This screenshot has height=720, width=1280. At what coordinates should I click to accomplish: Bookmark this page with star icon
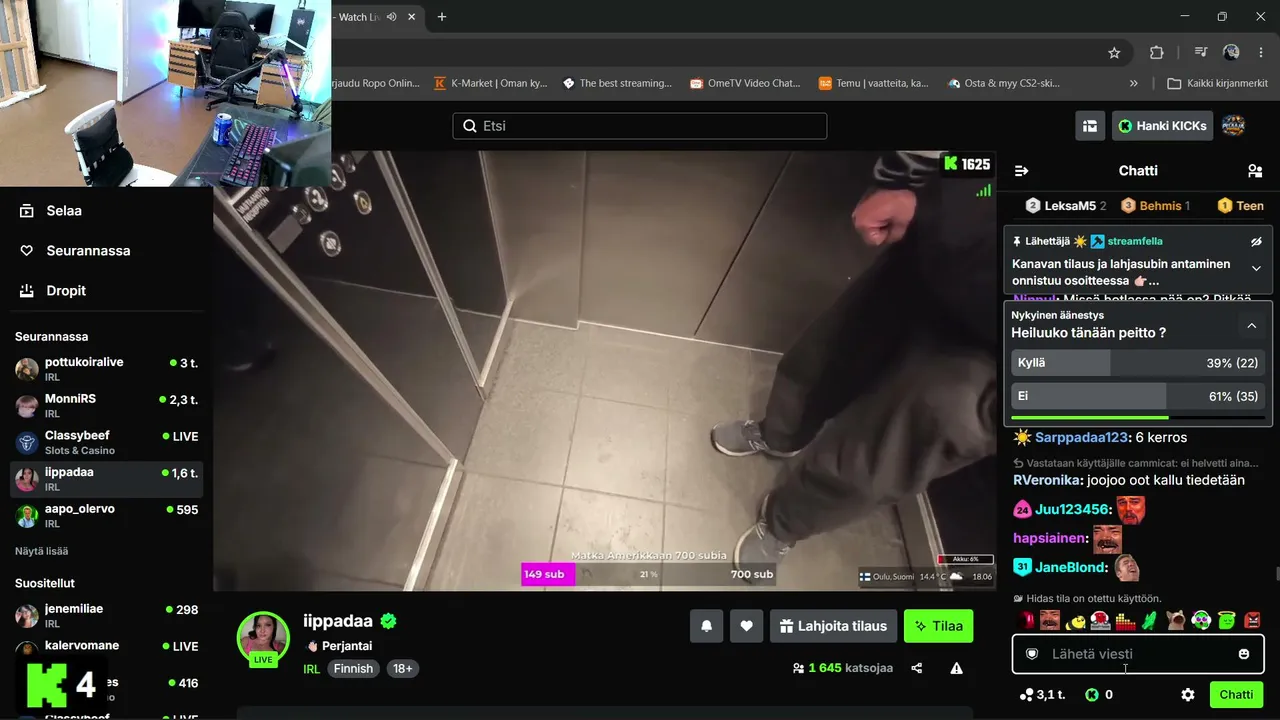point(1114,53)
